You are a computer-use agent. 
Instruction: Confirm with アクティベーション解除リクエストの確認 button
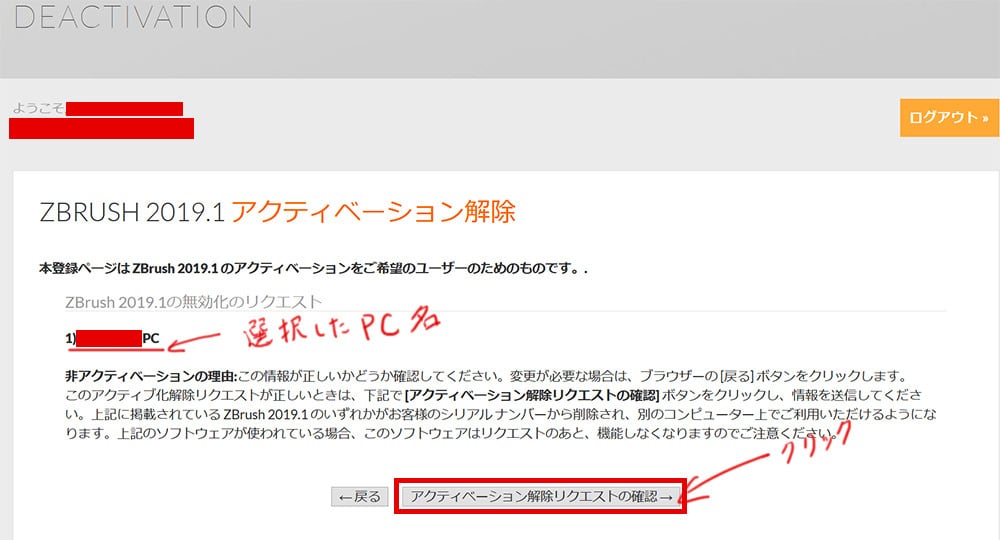(x=541, y=497)
